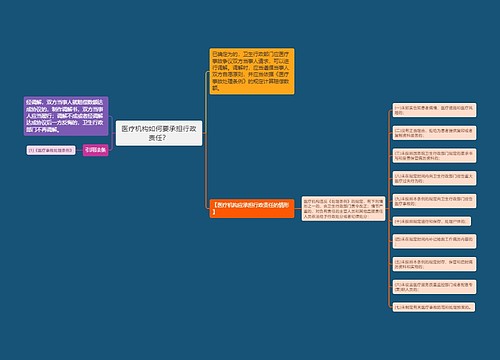This screenshot has height=360, width=500.
Task: Select leaf node beginning with (六)
Action: click(434, 287)
